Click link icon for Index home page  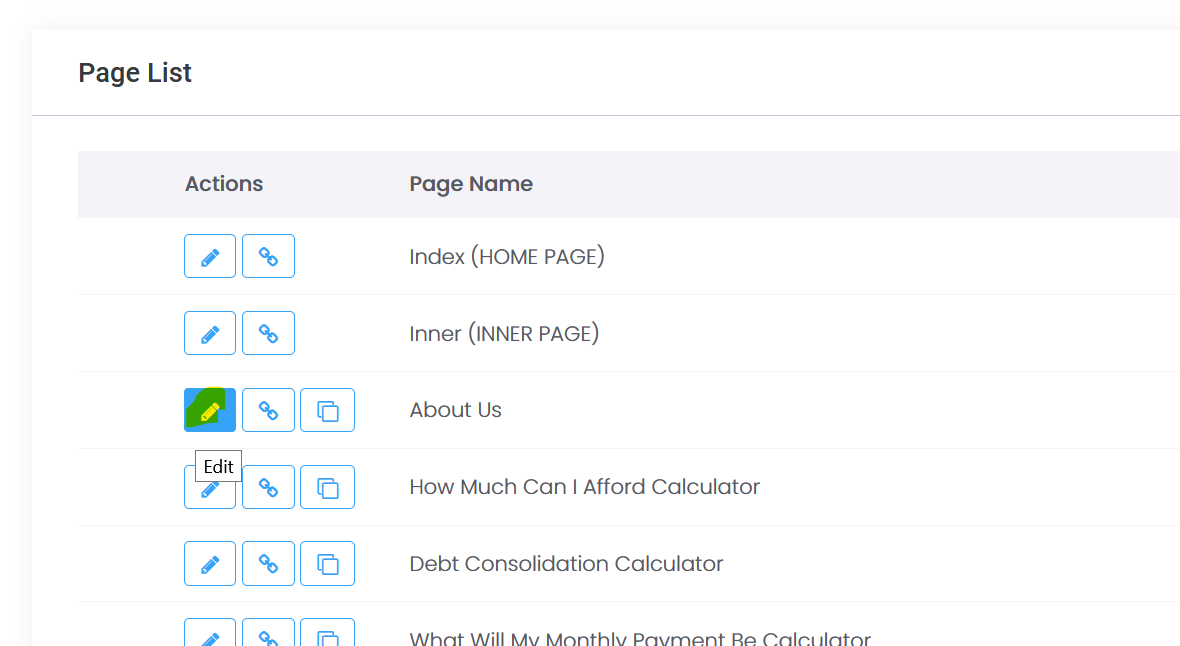[268, 256]
